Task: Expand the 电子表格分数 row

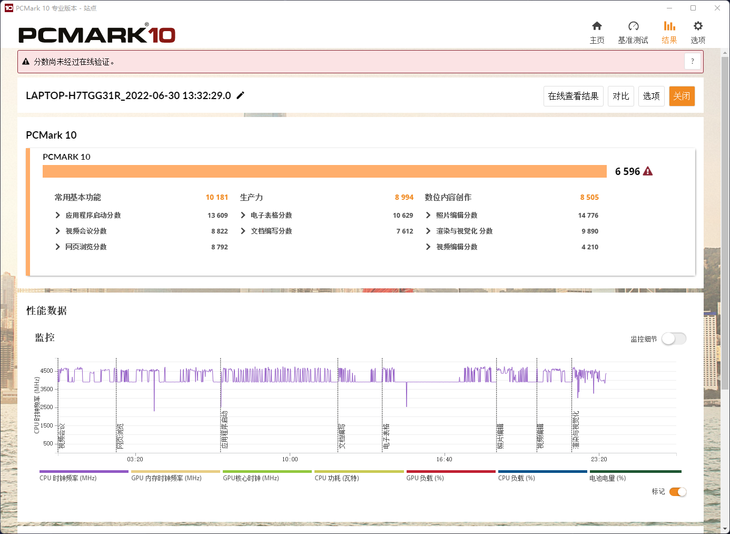Action: pos(244,215)
